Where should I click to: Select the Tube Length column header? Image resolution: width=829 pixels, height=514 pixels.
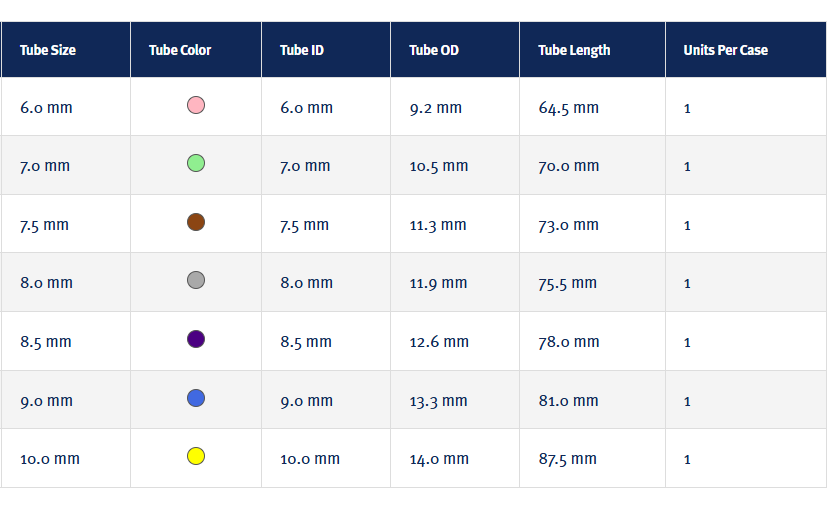tap(574, 50)
